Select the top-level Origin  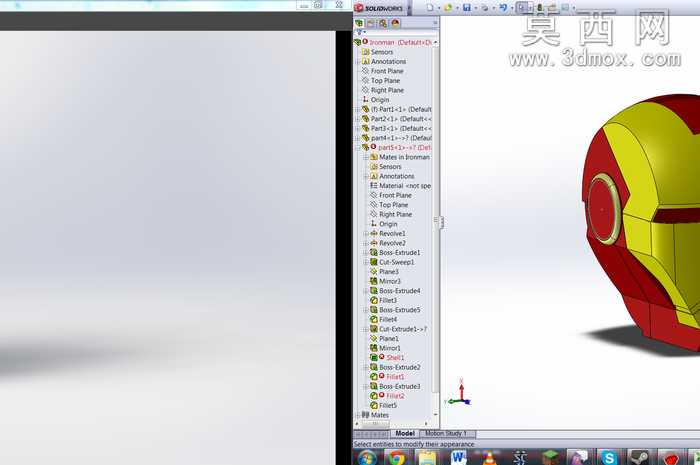point(376,100)
